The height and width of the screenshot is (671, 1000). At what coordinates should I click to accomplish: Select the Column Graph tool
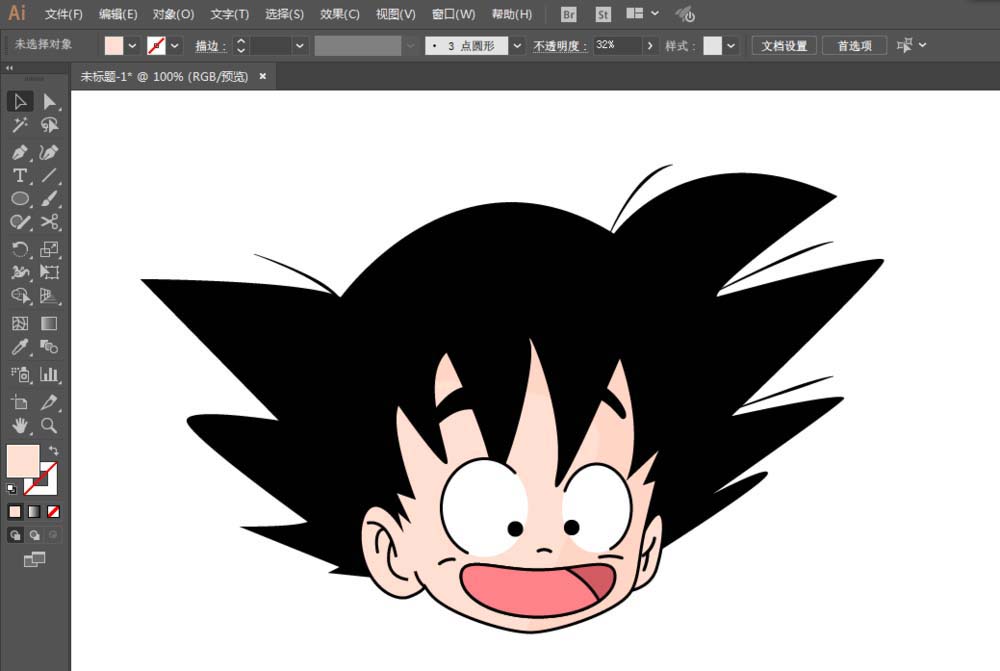coord(49,374)
